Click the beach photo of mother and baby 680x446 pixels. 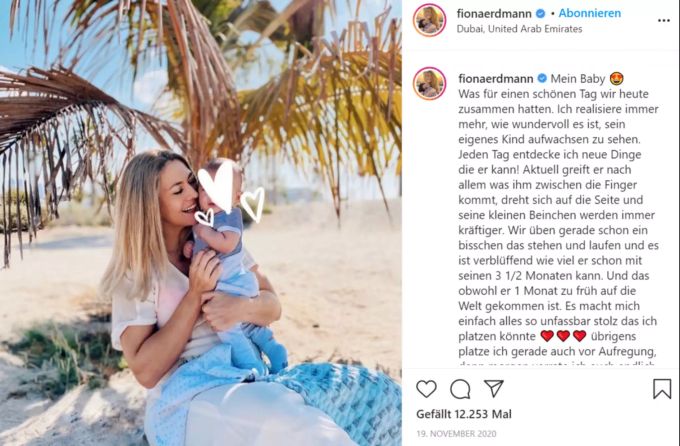pos(201,223)
